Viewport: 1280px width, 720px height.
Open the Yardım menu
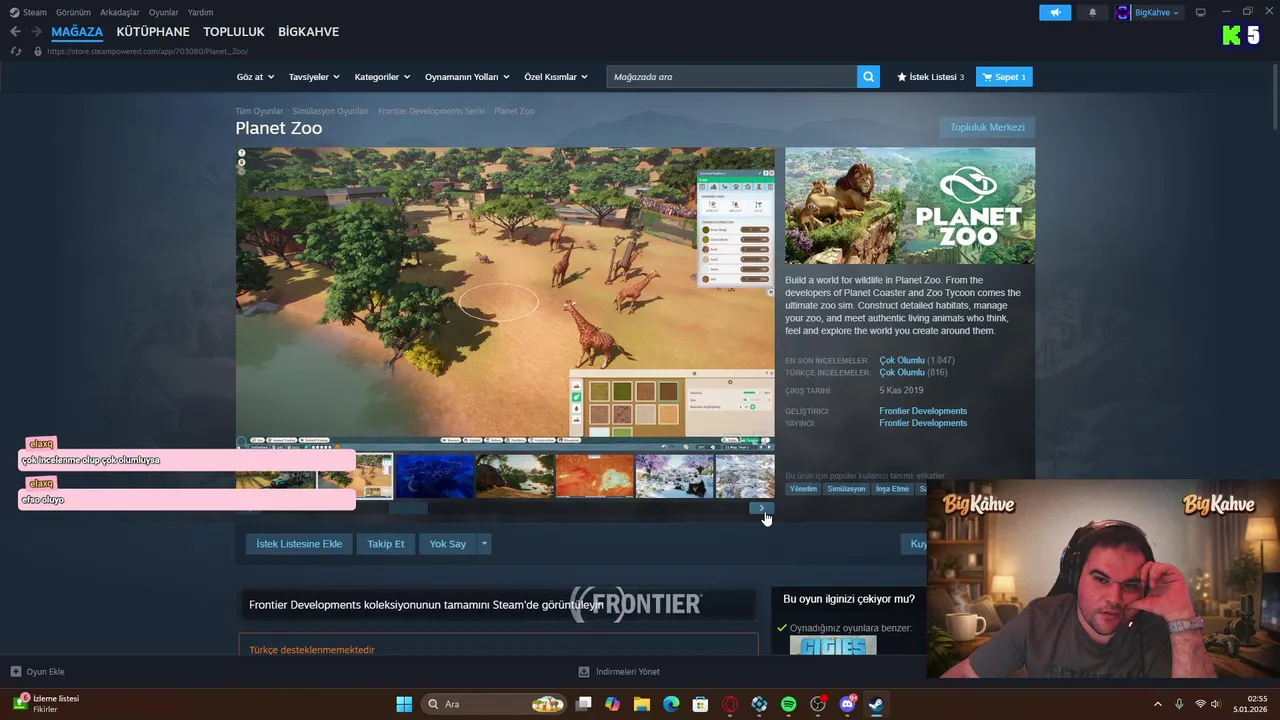[200, 12]
